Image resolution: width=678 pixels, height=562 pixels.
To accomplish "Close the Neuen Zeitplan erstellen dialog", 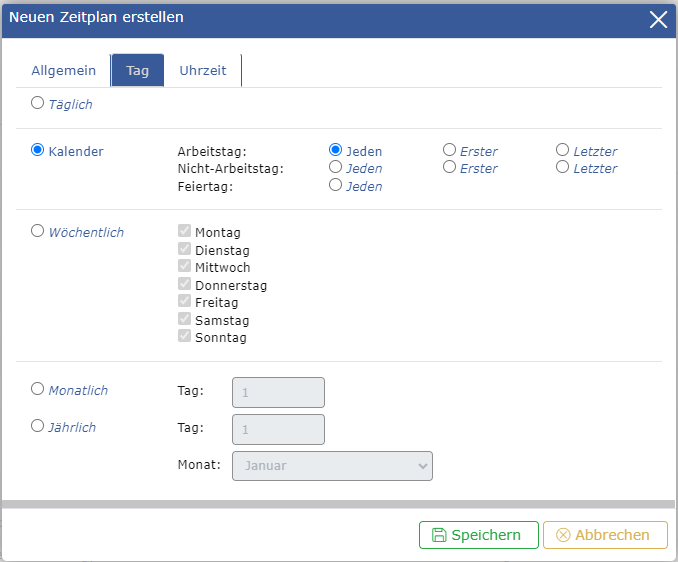I will (x=658, y=19).
